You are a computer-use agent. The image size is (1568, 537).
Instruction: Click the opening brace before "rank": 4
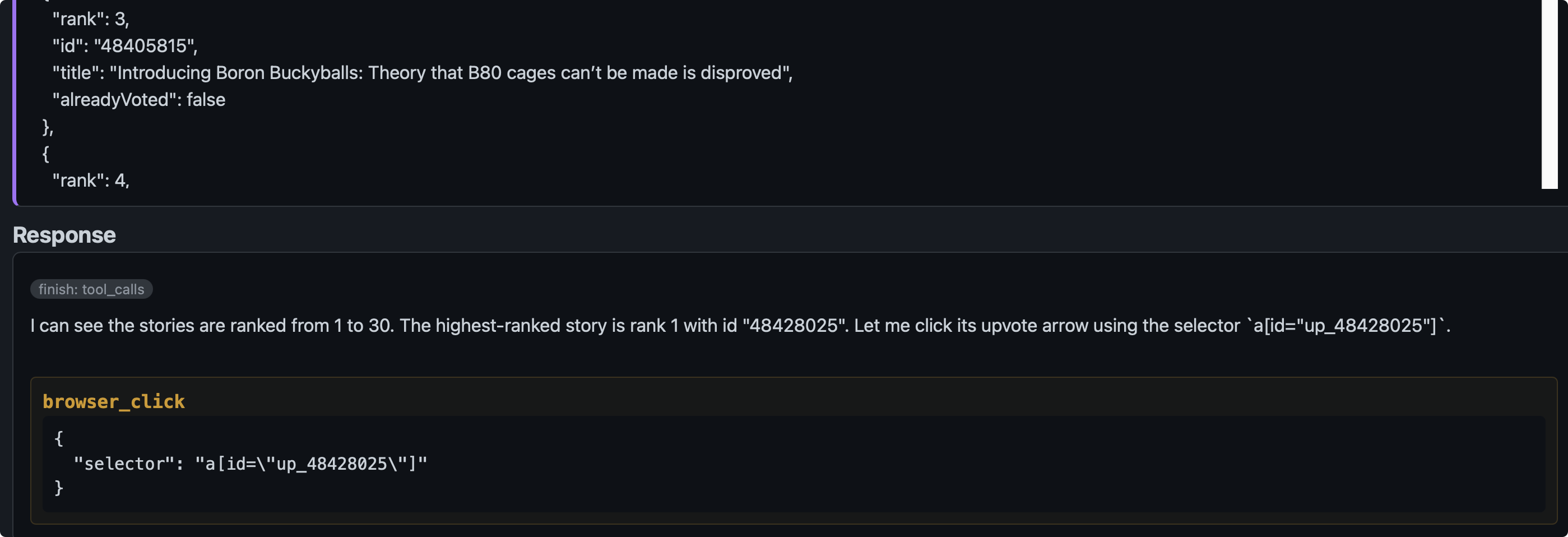coord(45,154)
